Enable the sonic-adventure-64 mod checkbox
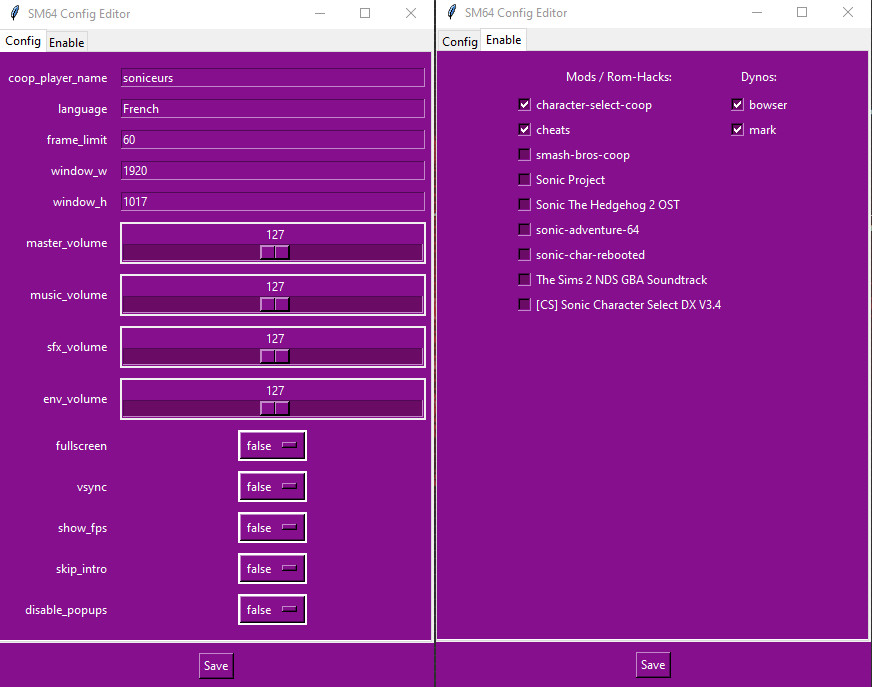 (524, 230)
